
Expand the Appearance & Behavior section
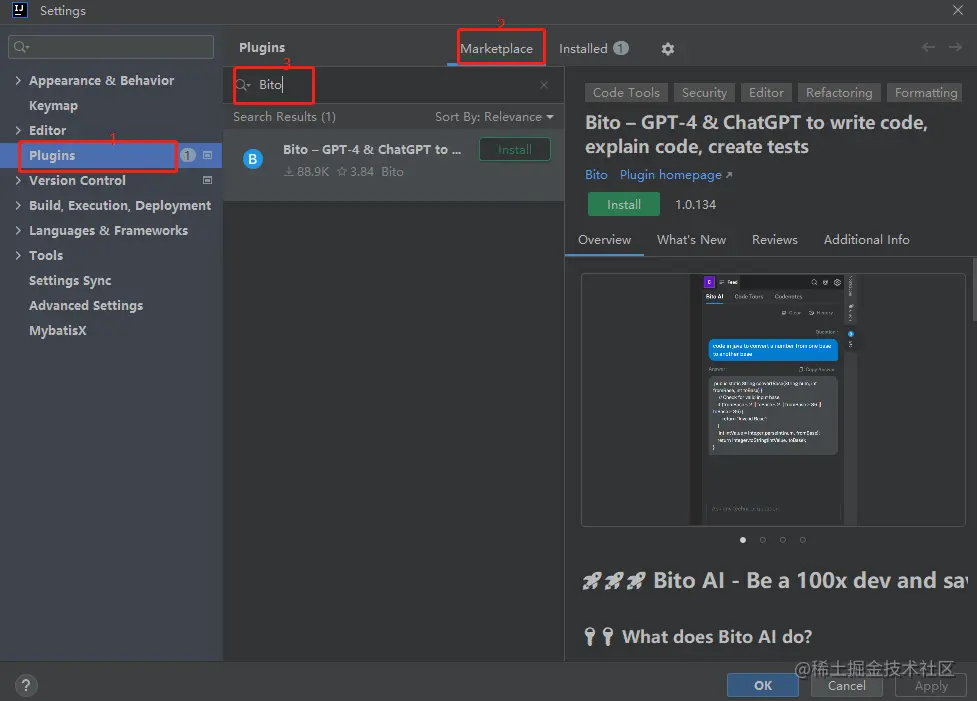18,80
